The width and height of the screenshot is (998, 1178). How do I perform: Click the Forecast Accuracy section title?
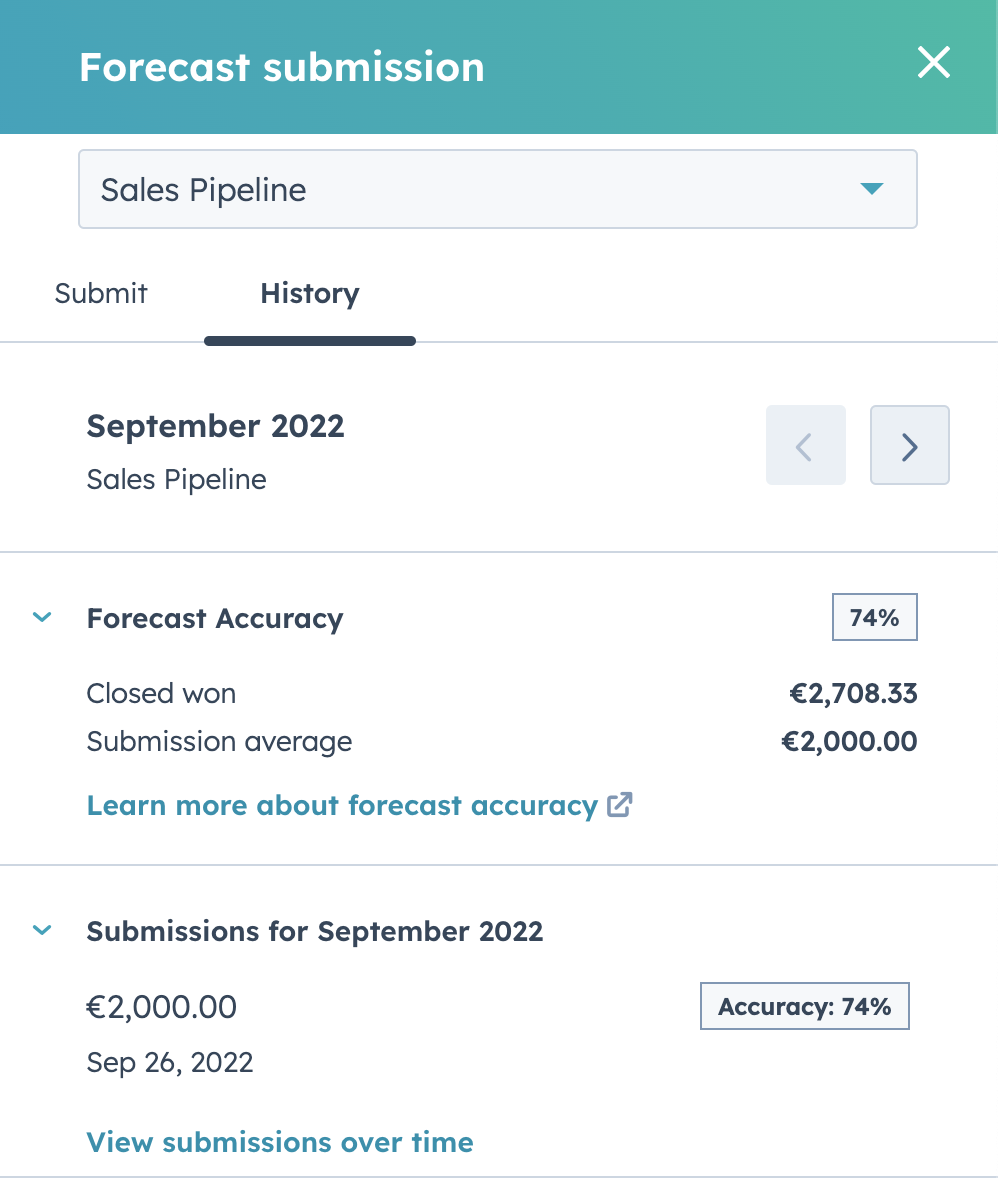coord(214,619)
